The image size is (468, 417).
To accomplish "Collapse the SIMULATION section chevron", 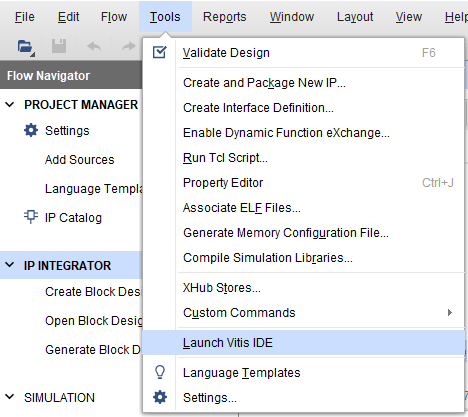I will (10, 397).
